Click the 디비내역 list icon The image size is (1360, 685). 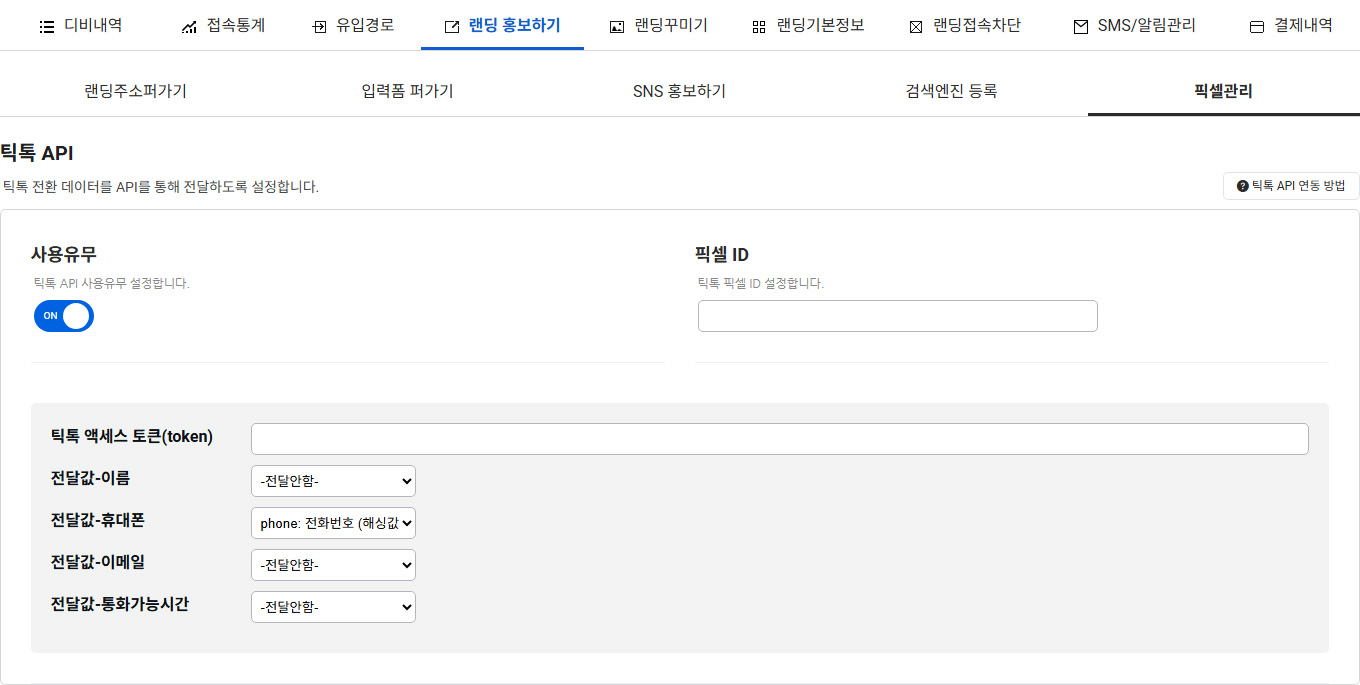tap(46, 27)
